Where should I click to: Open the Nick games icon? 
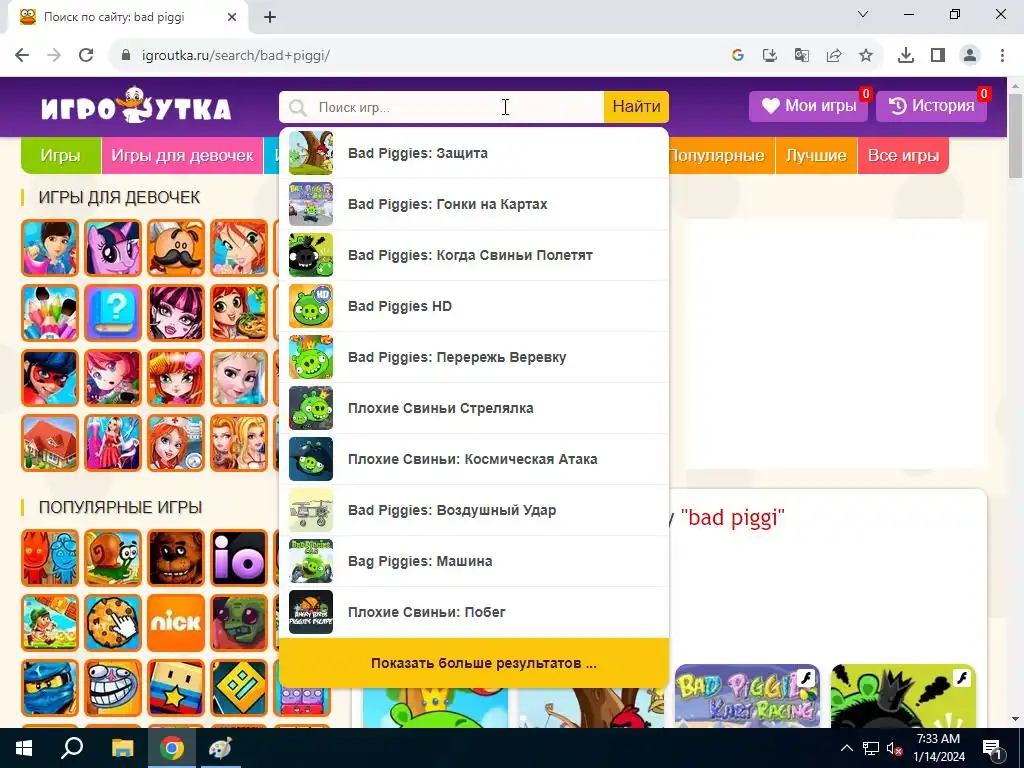pyautogui.click(x=176, y=623)
